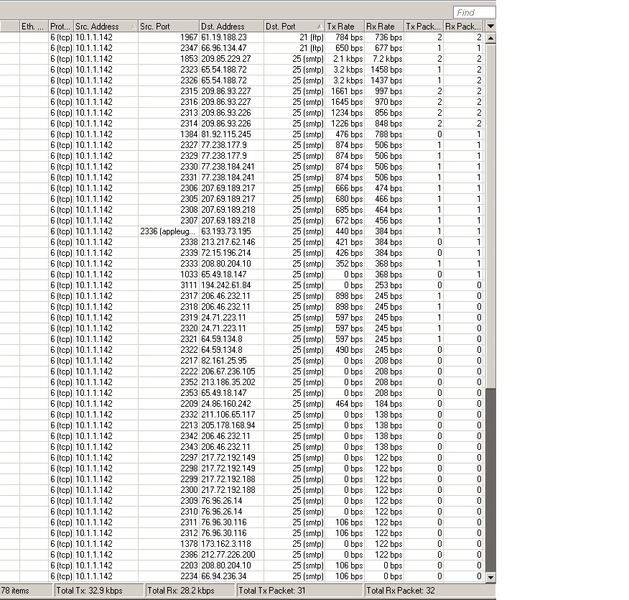
Task: Select row with source port 2297
Action: pyautogui.click(x=241, y=458)
